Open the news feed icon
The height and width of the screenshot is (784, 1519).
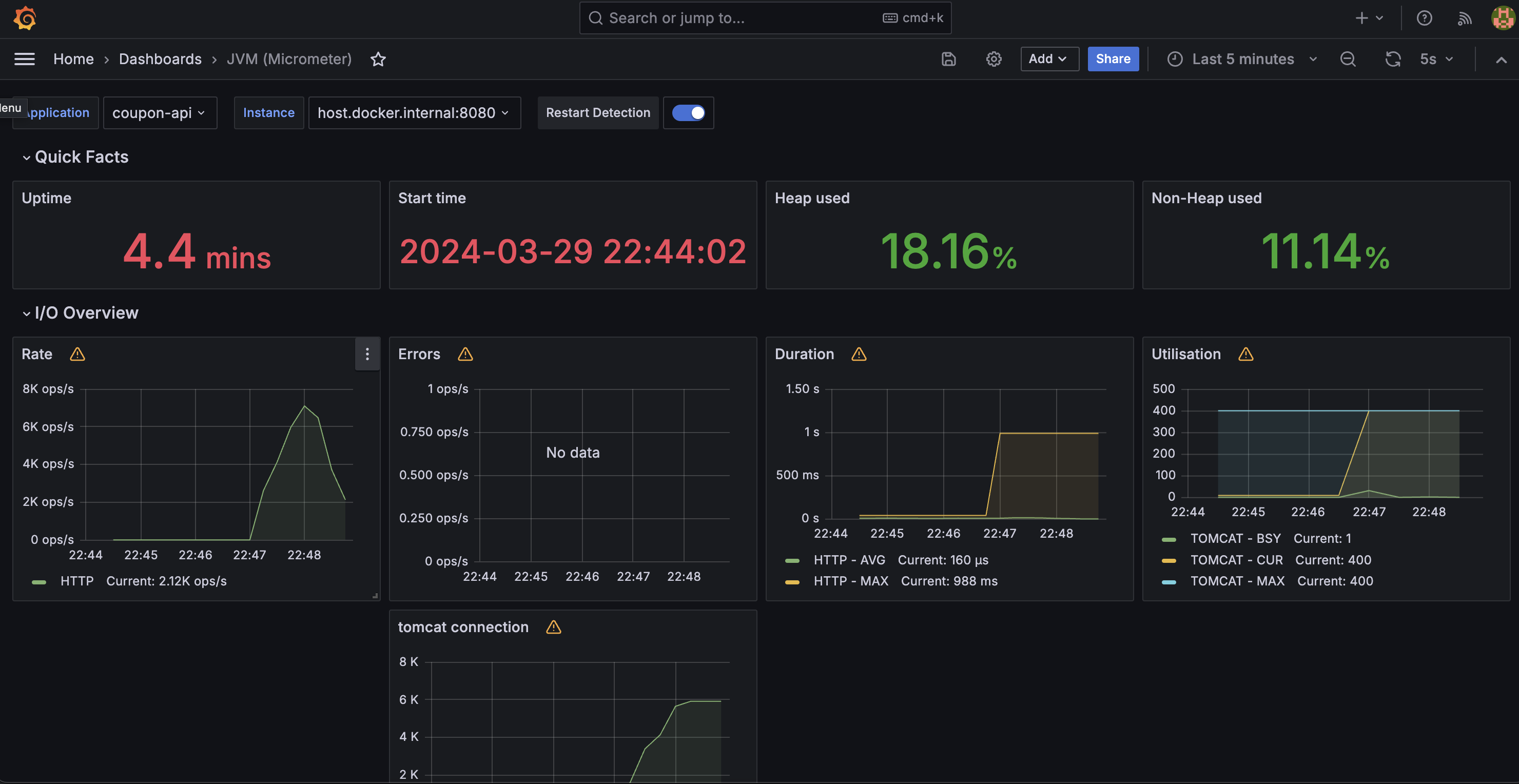(x=1464, y=17)
